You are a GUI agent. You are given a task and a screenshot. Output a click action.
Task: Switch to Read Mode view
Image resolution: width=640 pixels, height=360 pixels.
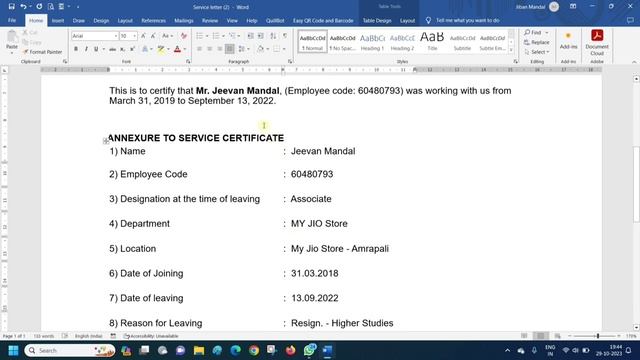524,336
